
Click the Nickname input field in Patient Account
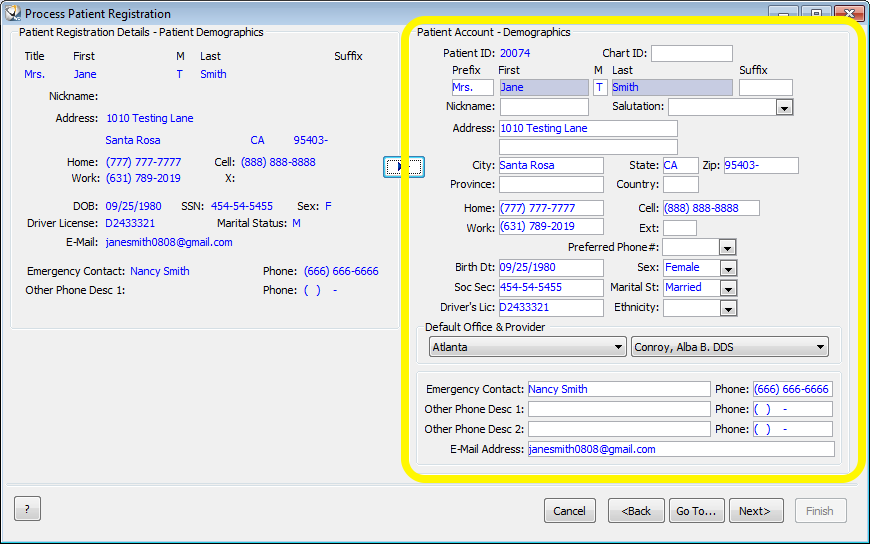click(544, 107)
